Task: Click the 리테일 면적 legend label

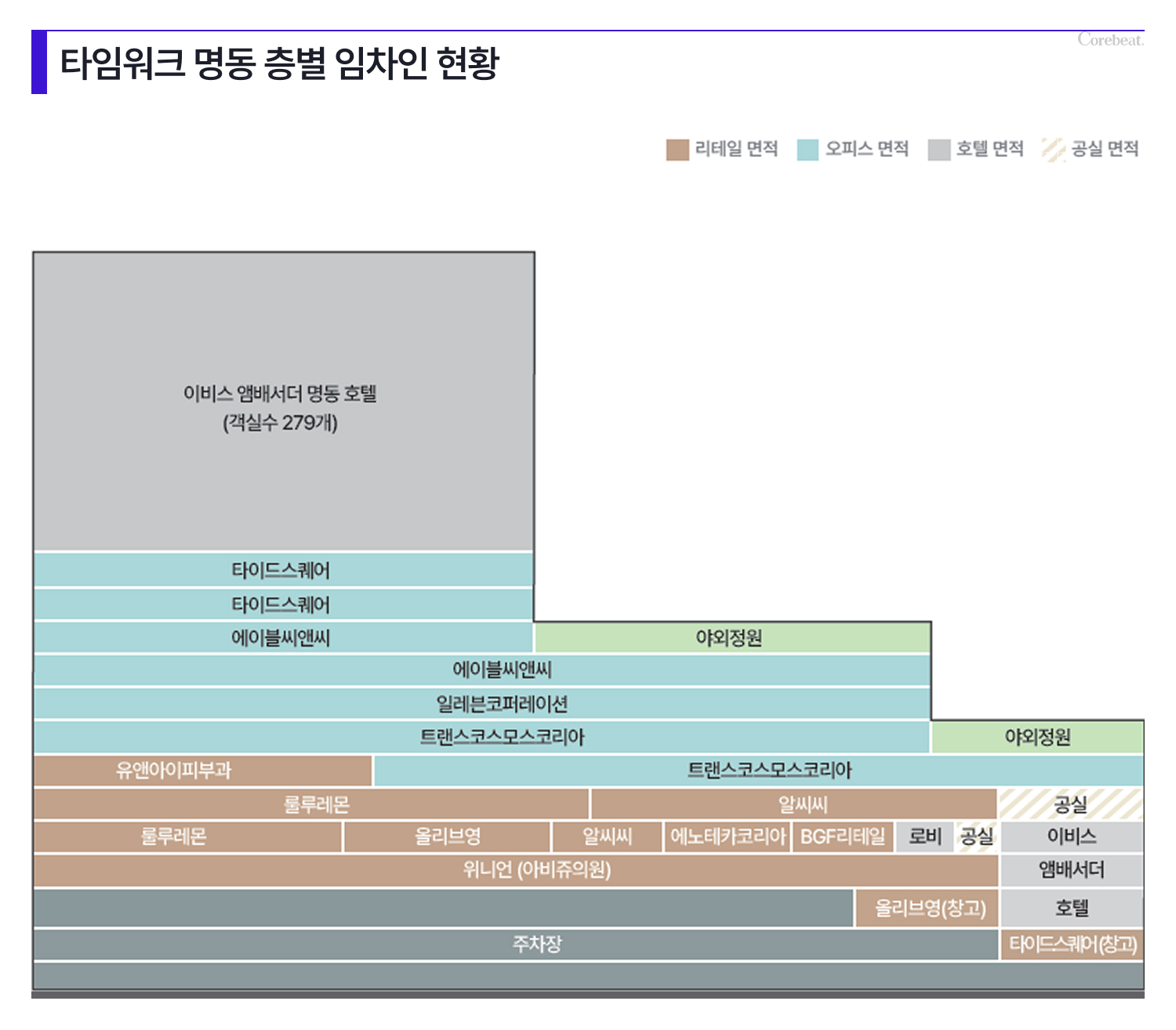Action: tap(736, 149)
